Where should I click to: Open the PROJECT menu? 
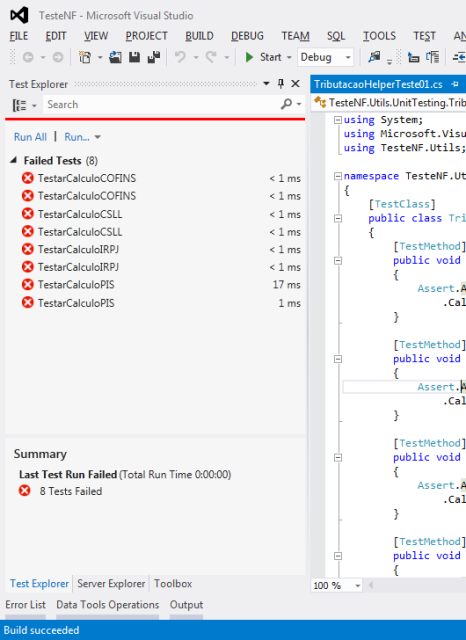pos(146,36)
